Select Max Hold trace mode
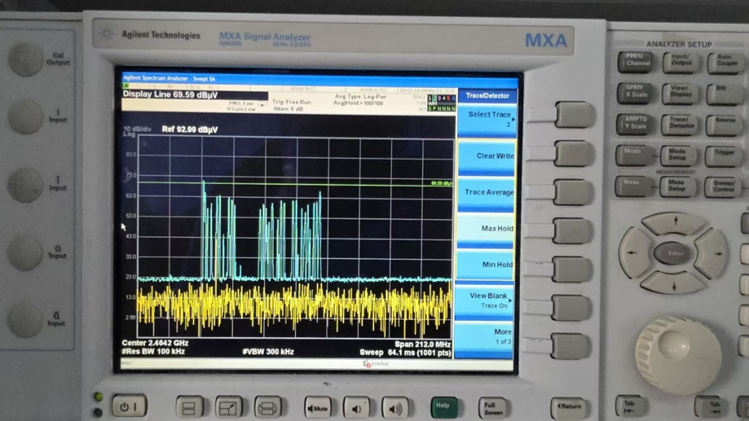This screenshot has height=421, width=749. 487,228
